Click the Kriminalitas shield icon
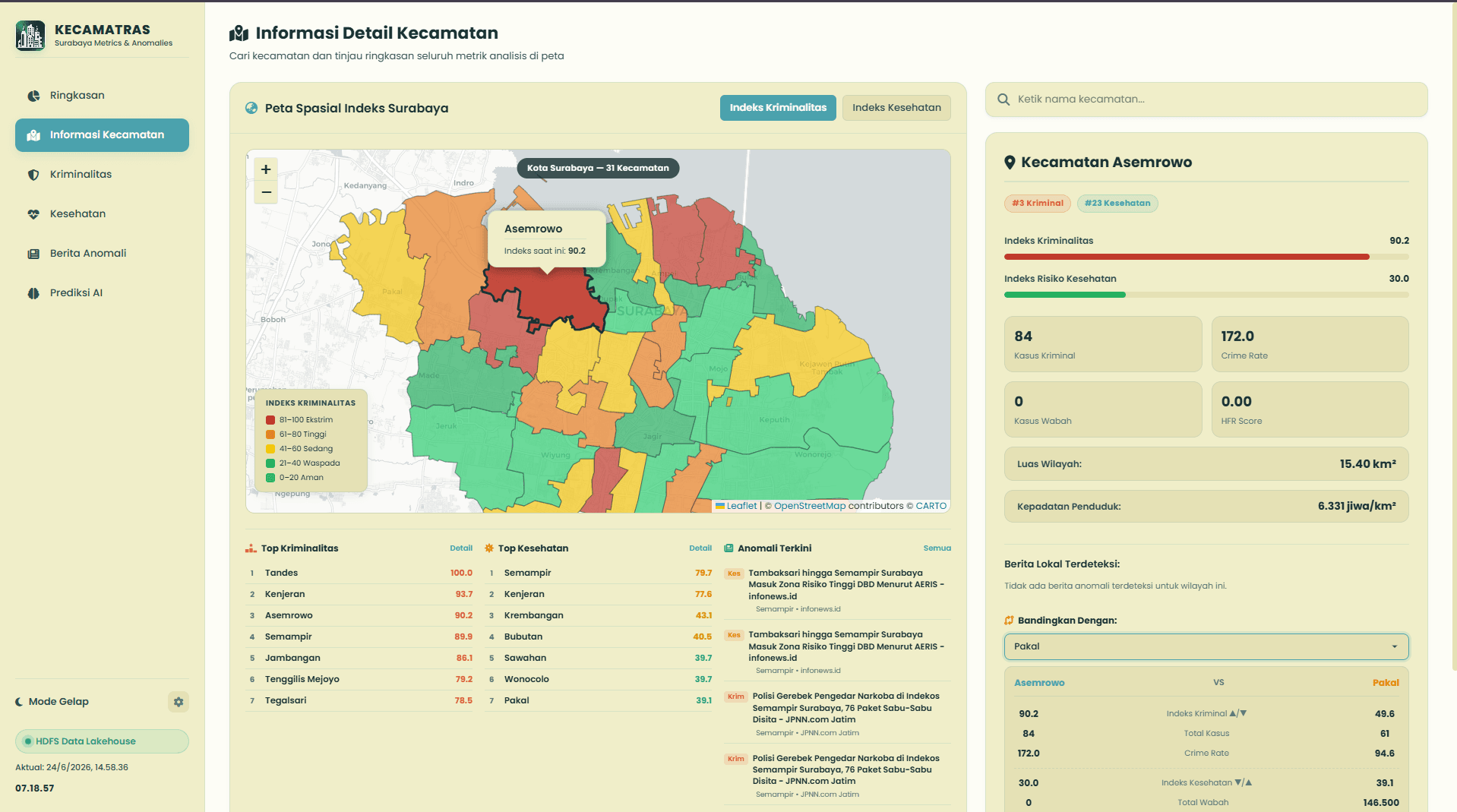 pyautogui.click(x=33, y=175)
